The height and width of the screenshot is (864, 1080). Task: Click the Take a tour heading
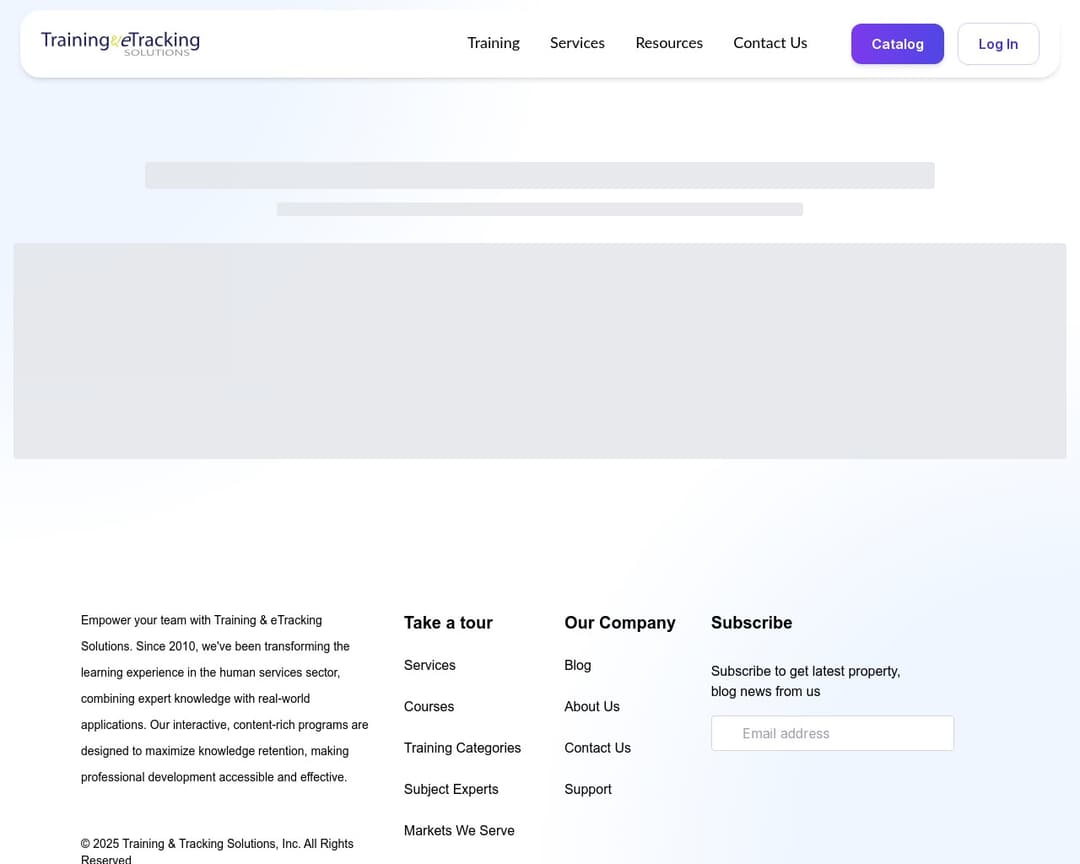coord(448,623)
